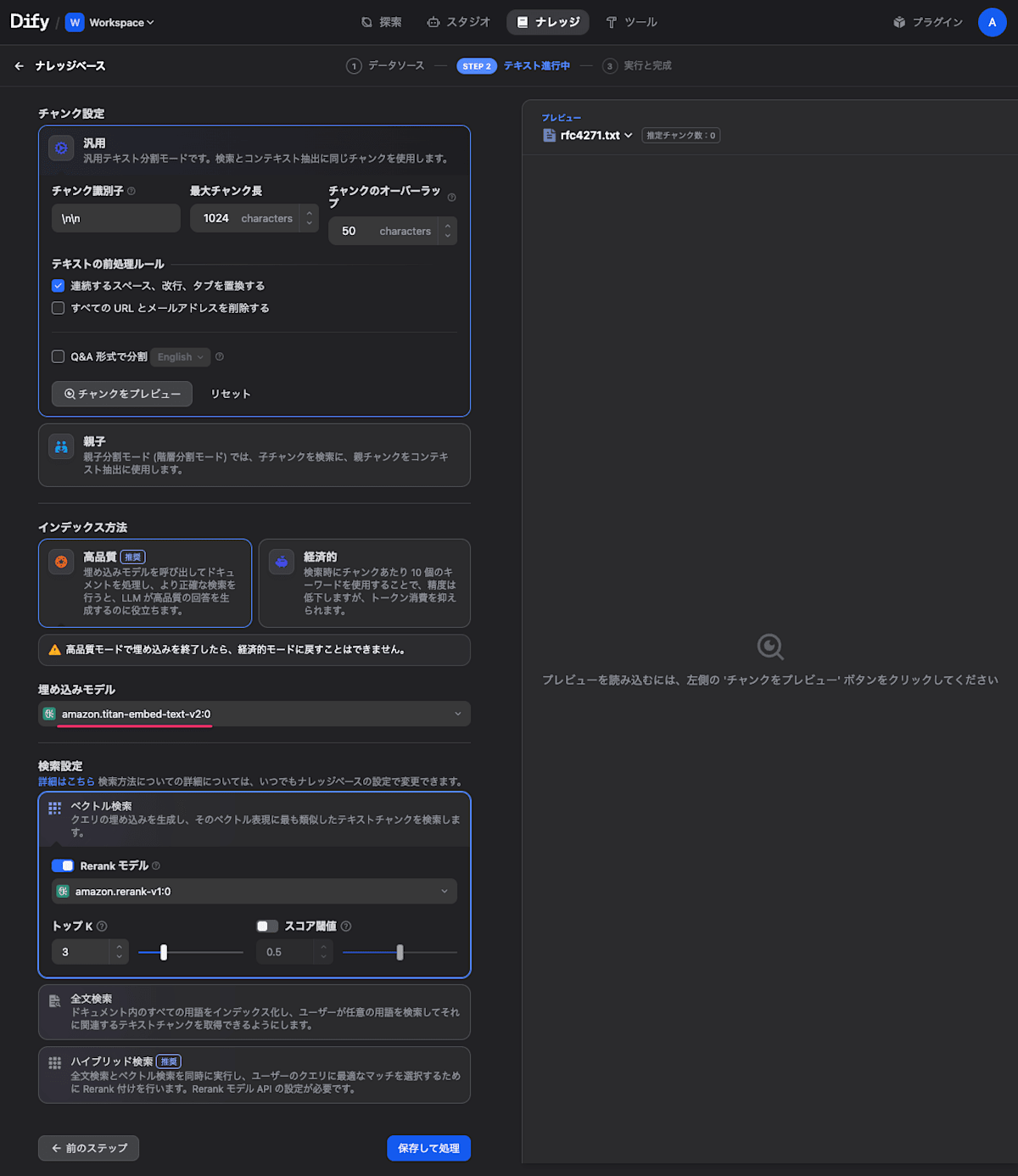This screenshot has width=1018, height=1176.
Task: Open the Workspace switcher dropdown
Action: coord(110,23)
